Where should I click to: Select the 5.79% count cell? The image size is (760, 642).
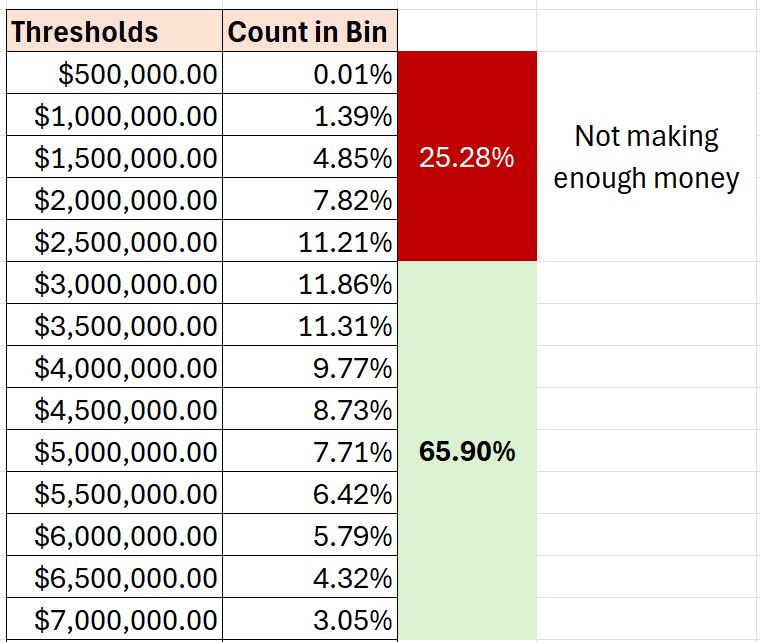[x=310, y=536]
